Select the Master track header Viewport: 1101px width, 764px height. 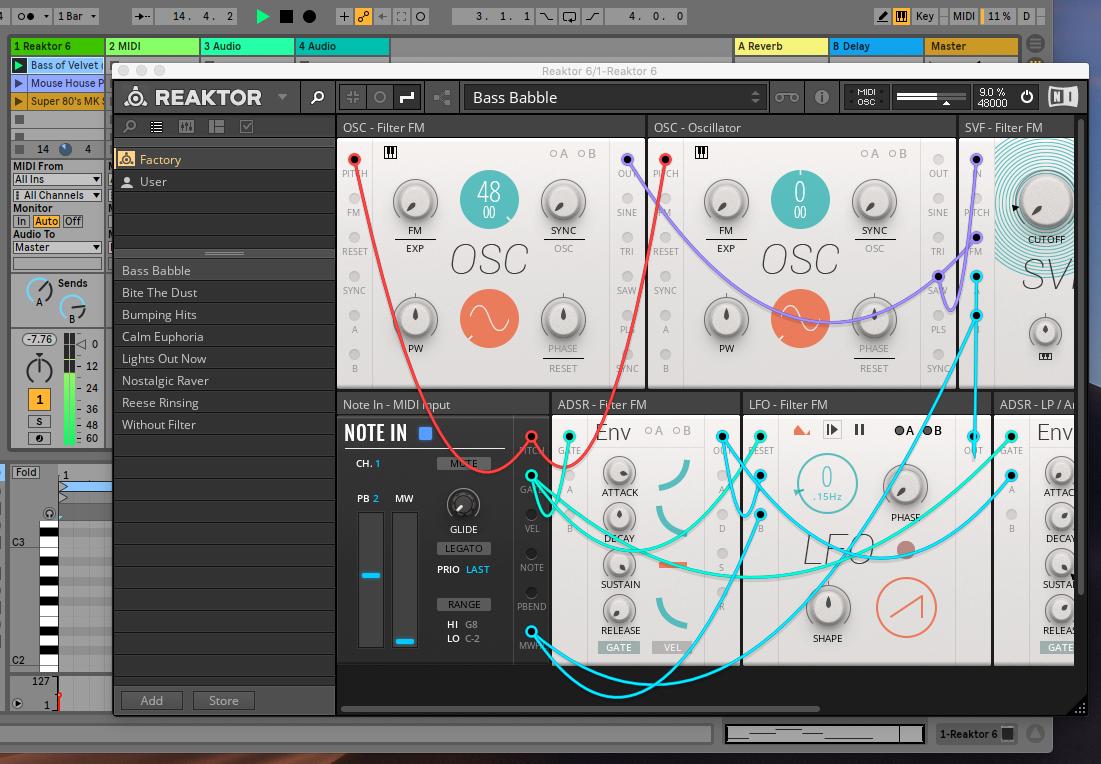970,46
